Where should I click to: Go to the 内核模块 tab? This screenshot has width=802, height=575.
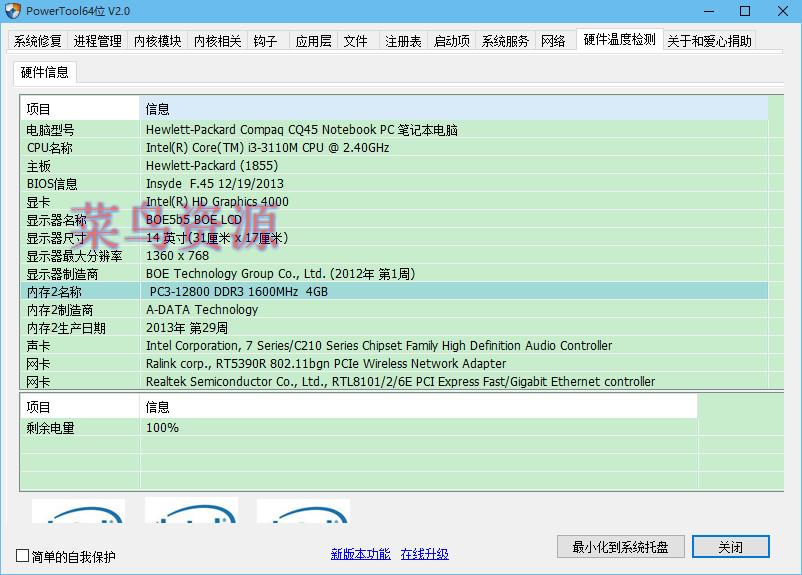[158, 41]
